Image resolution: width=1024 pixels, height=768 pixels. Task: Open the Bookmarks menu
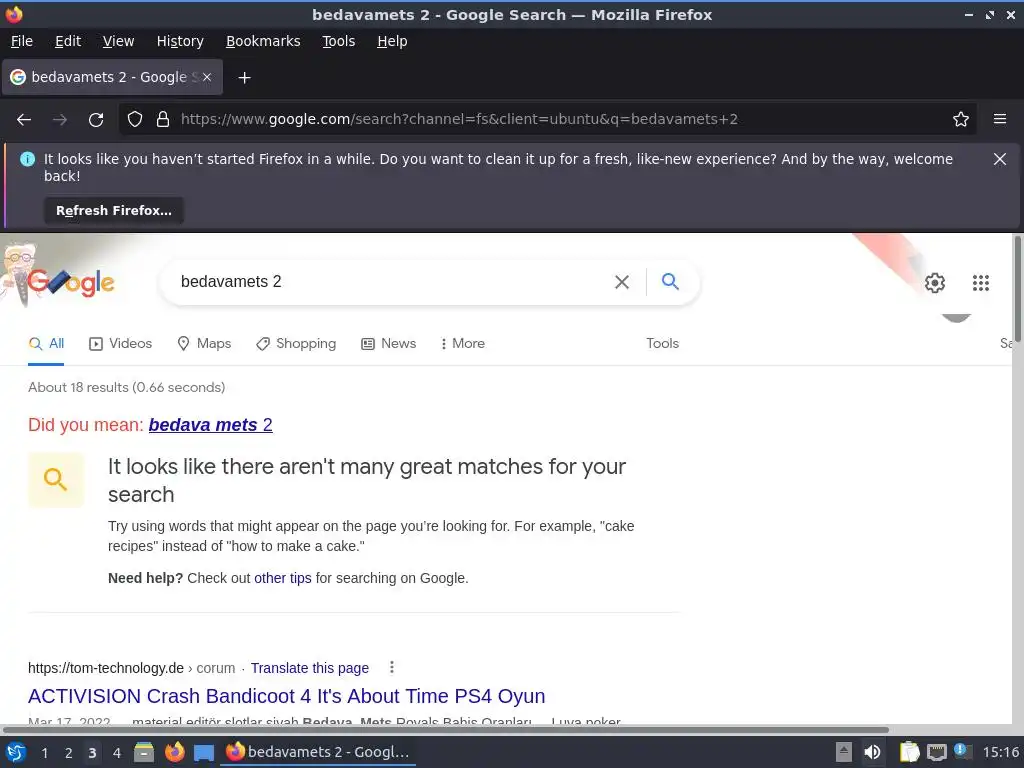coord(263,41)
